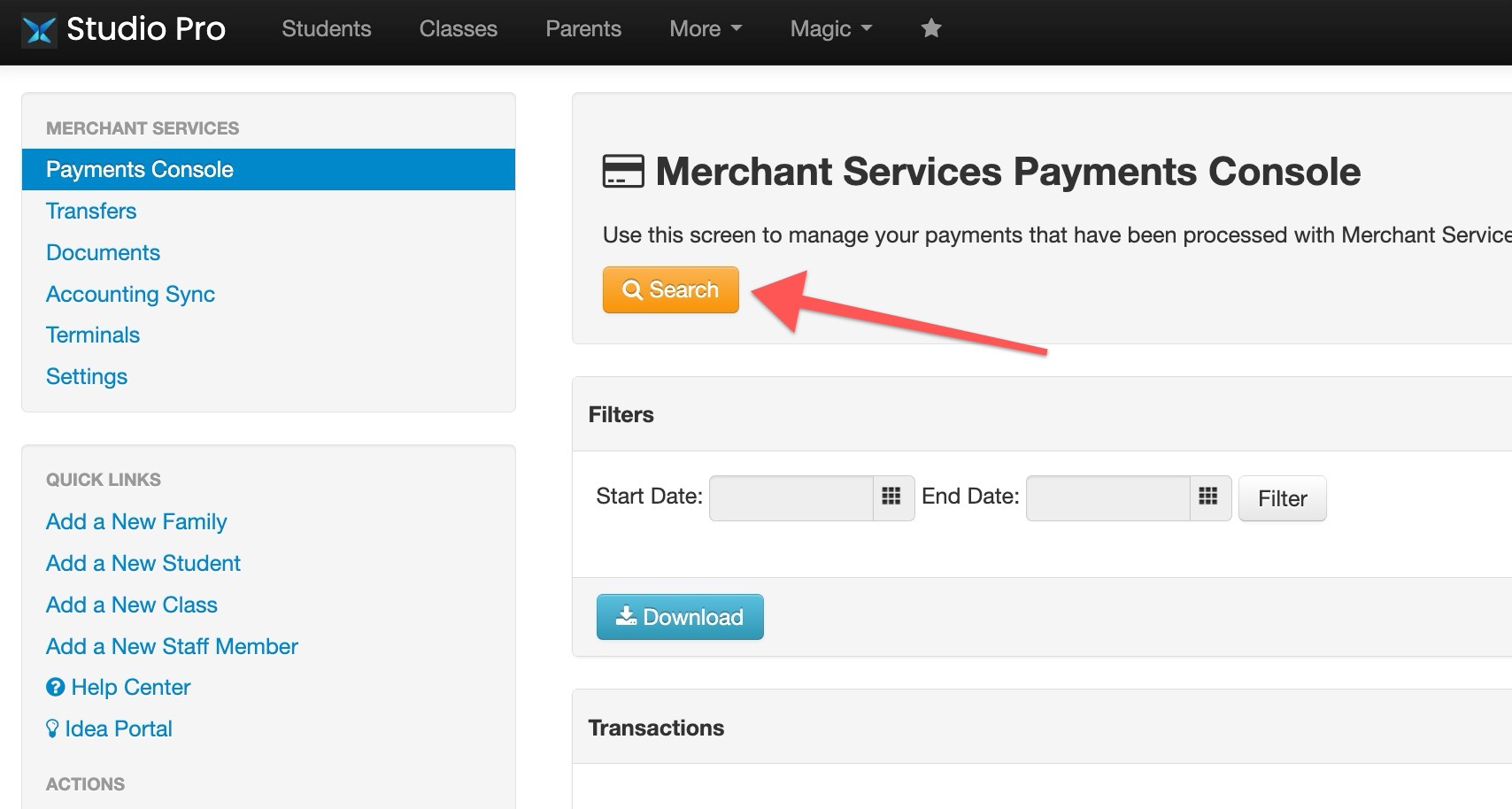Open favorites star icon in navbar
The image size is (1512, 809).
(x=931, y=28)
